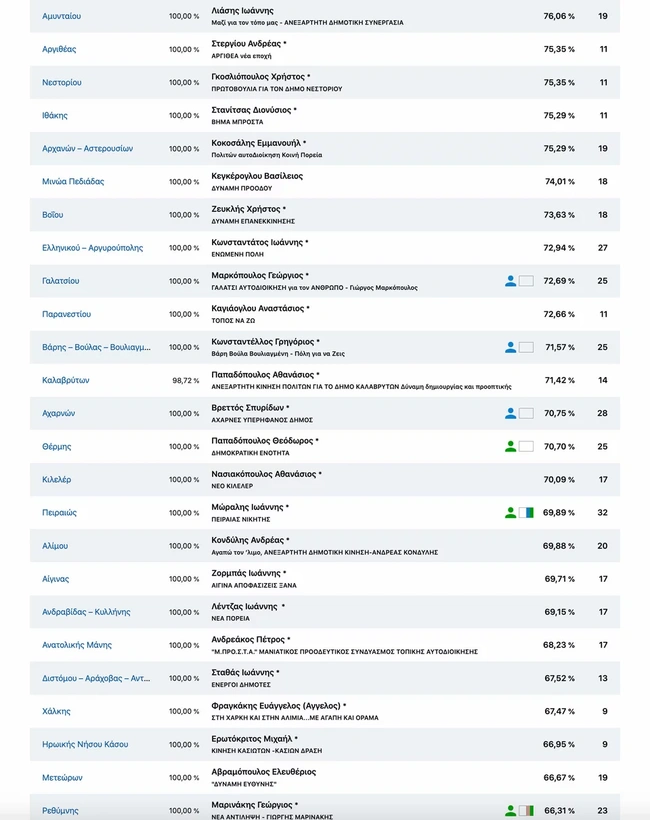Click the blue-green party color box for Πειραιώς
Image resolution: width=650 pixels, height=820 pixels.
(526, 512)
